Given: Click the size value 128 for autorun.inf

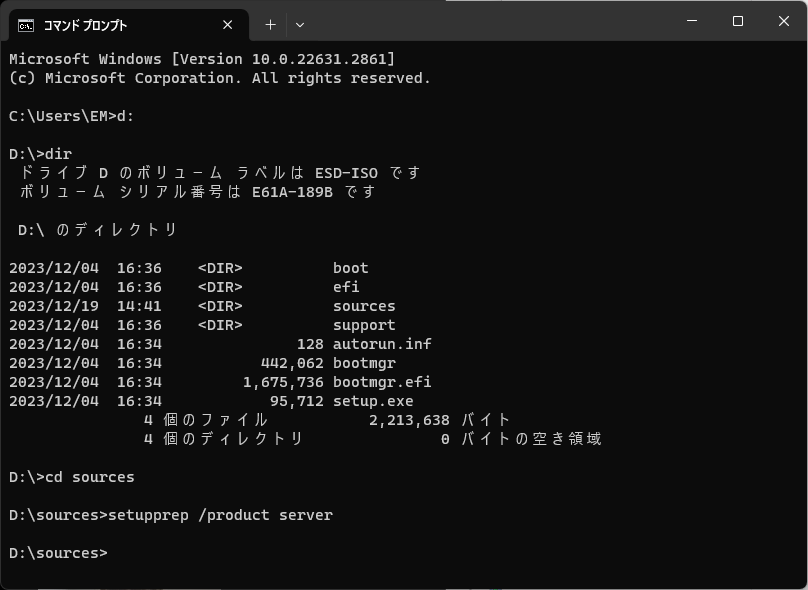Looking at the screenshot, I should pos(310,344).
